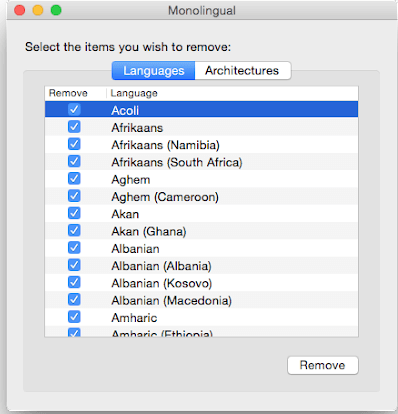Toggle Afrikaans (South Africa) checkbox
The image size is (398, 414).
[x=74, y=161]
